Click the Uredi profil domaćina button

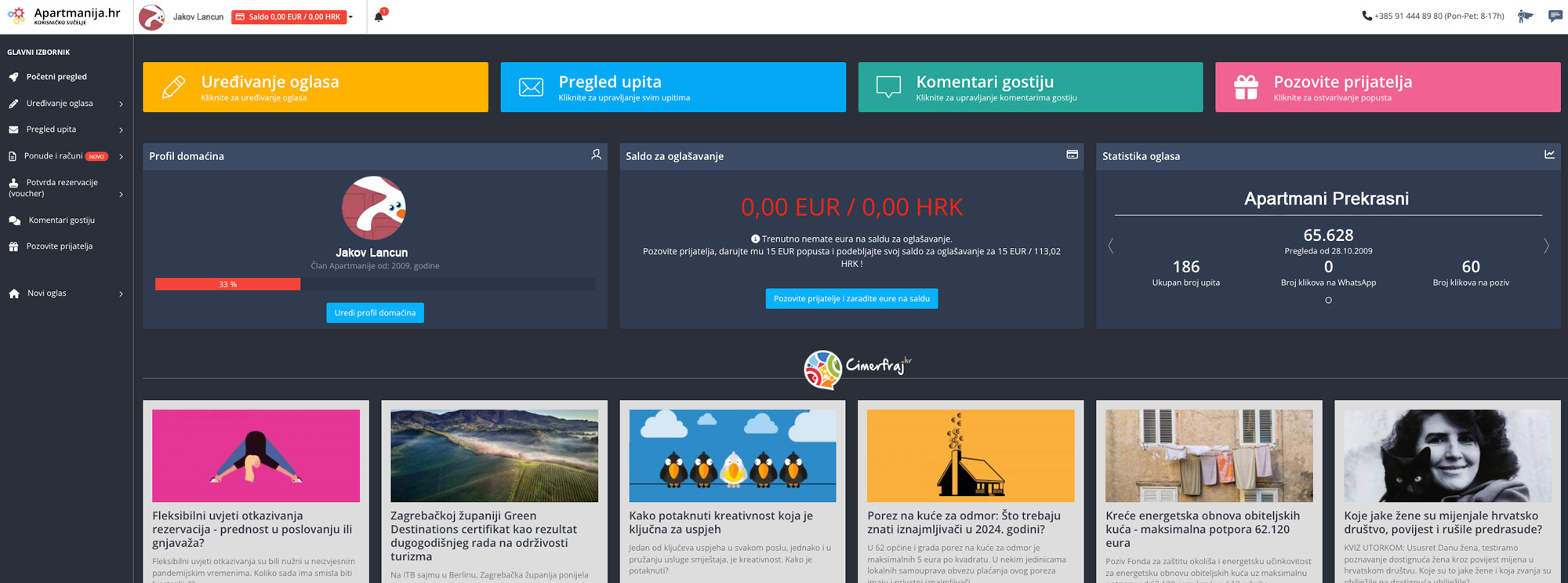[375, 312]
